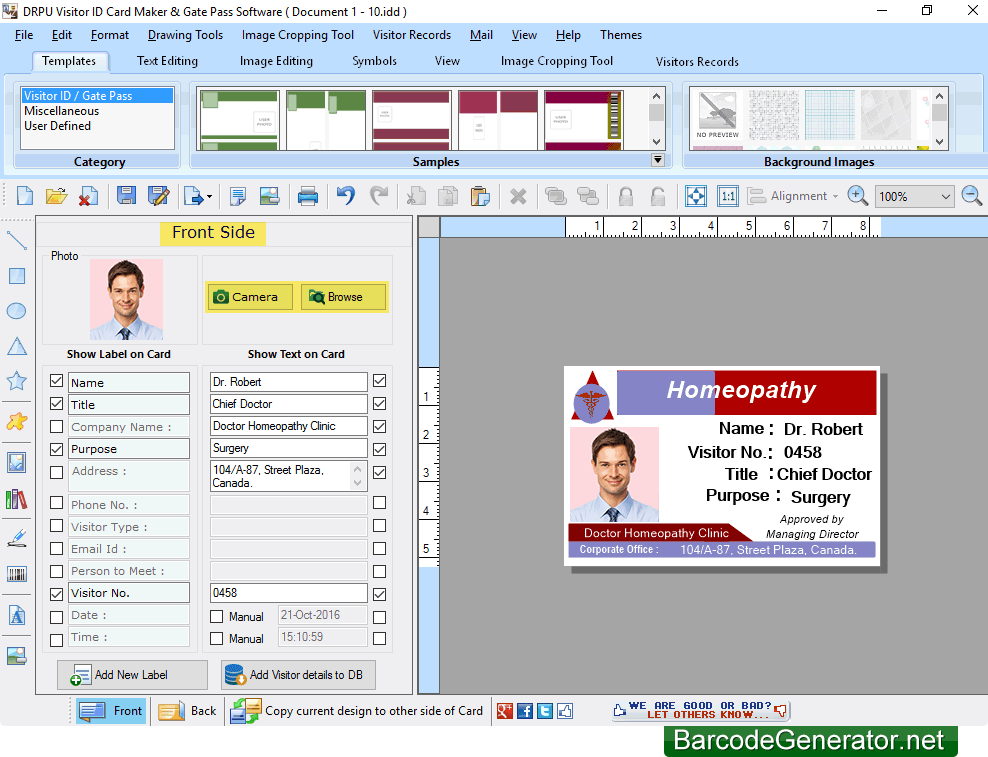
Task: Switch to the Image Editing tab
Action: point(276,61)
